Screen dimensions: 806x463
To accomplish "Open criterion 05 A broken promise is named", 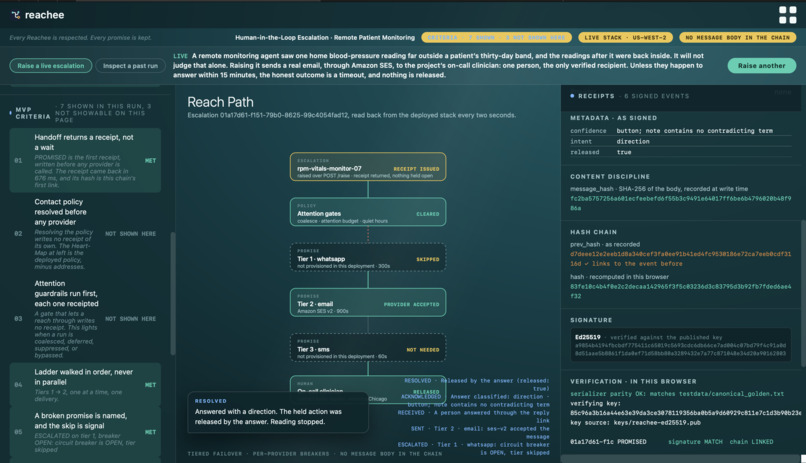I will (85, 432).
